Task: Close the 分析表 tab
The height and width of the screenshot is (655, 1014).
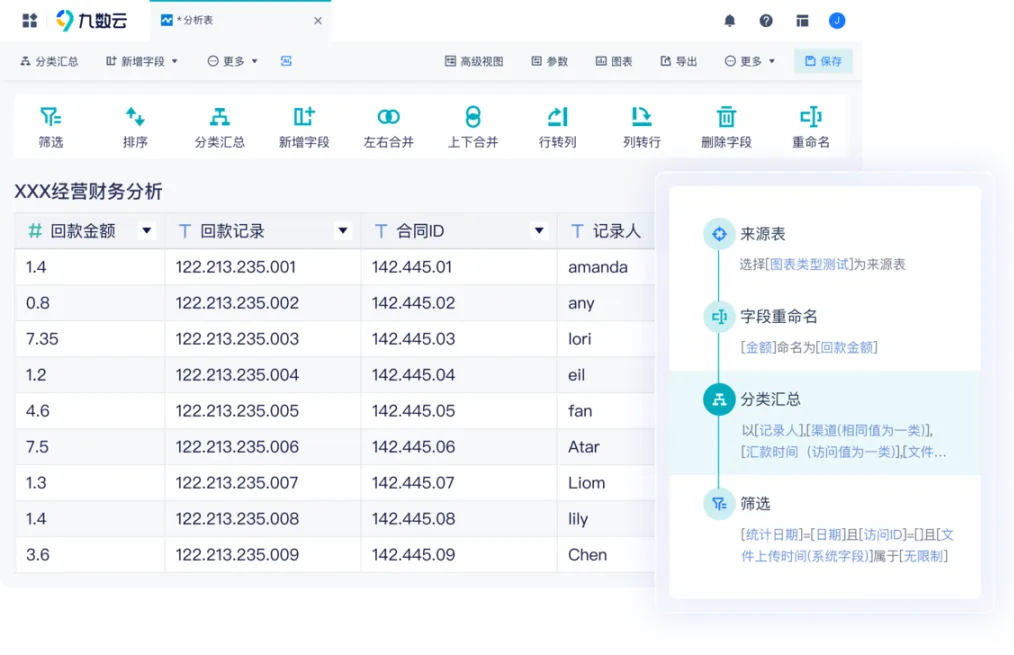Action: (x=318, y=21)
